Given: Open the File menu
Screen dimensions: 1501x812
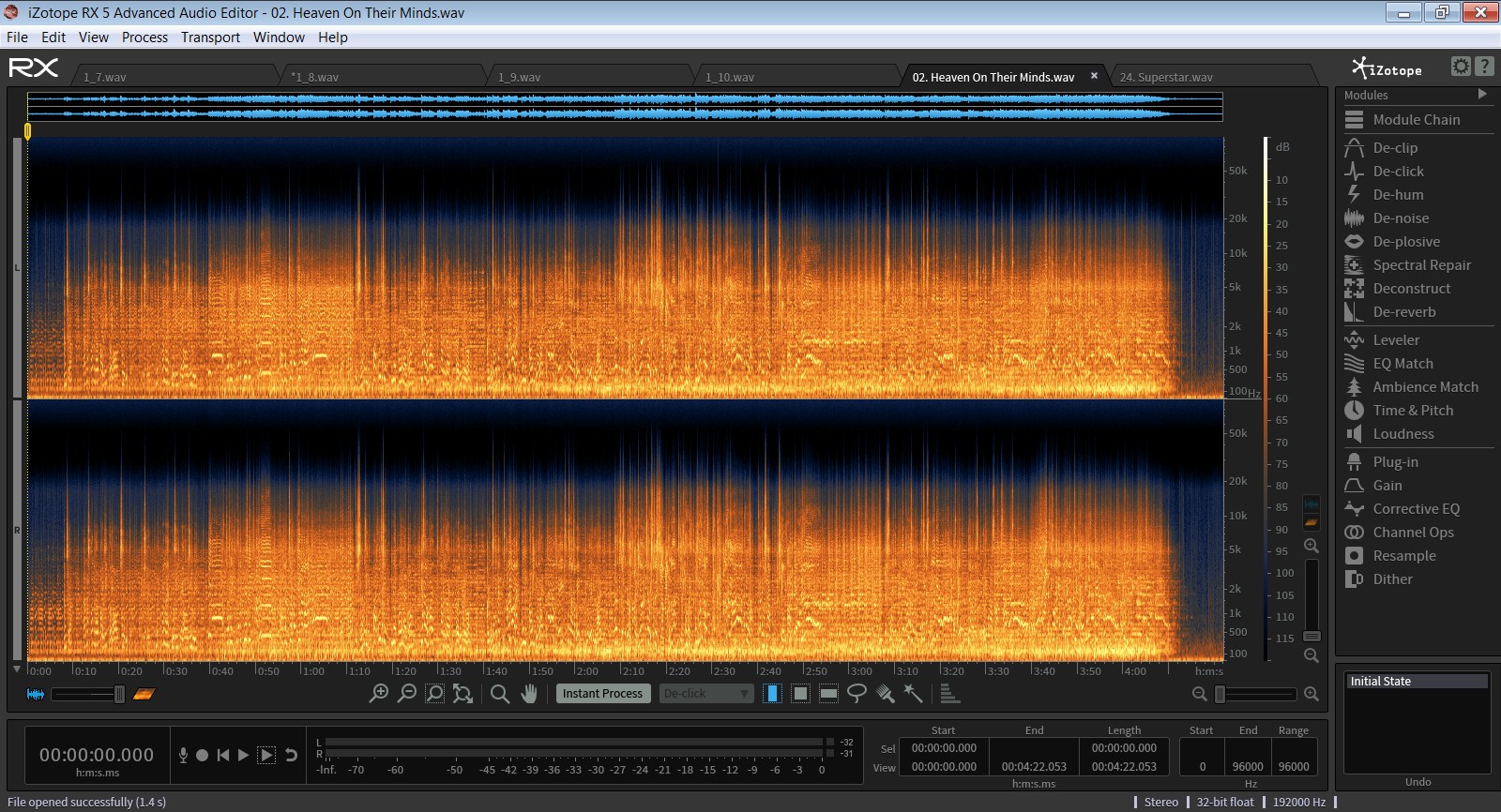Looking at the screenshot, I should pyautogui.click(x=17, y=38).
